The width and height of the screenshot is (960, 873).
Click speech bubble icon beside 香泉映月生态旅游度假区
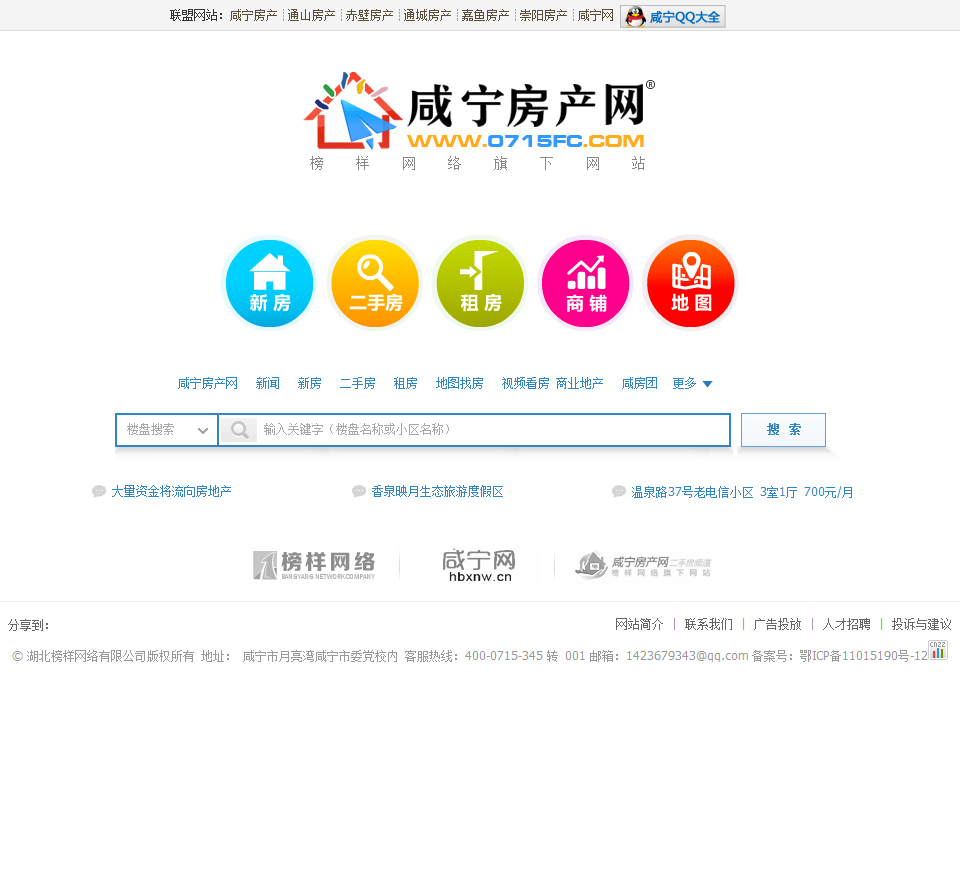tap(359, 491)
